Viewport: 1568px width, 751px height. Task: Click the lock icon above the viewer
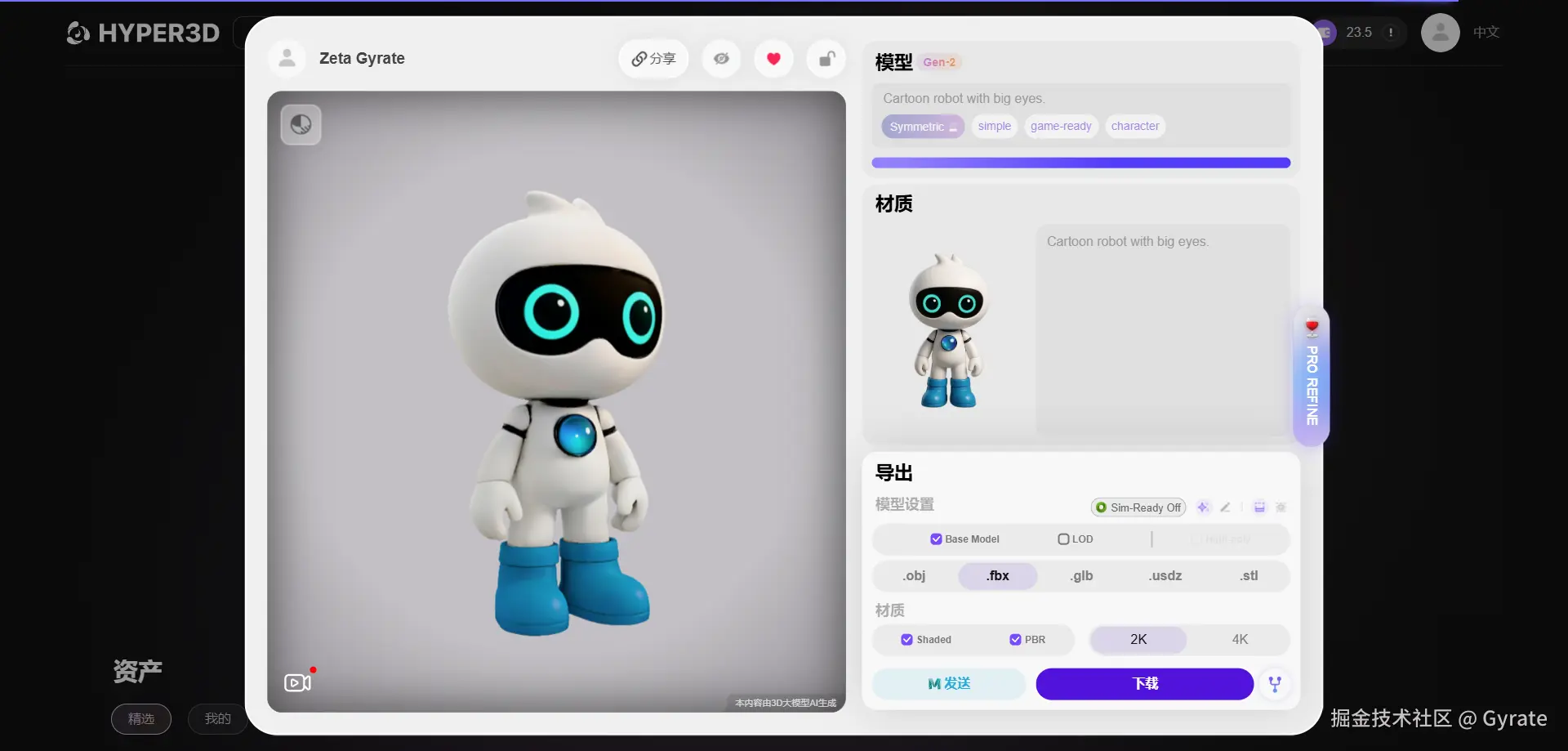pyautogui.click(x=826, y=58)
